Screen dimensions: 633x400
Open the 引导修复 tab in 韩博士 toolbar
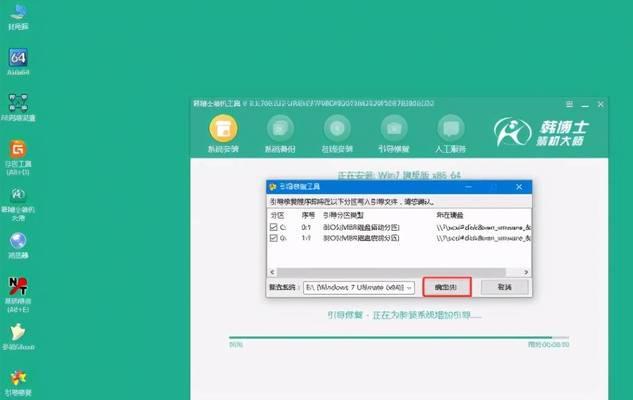click(394, 134)
